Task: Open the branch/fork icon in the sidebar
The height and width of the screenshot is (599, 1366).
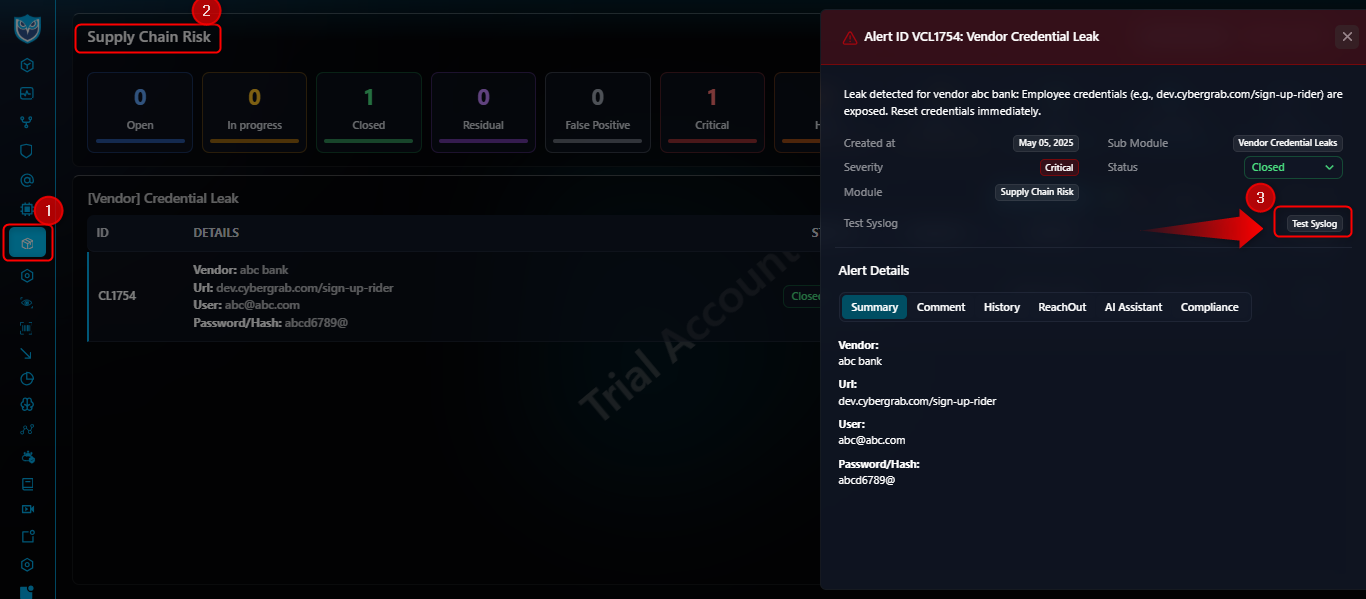Action: point(28,122)
